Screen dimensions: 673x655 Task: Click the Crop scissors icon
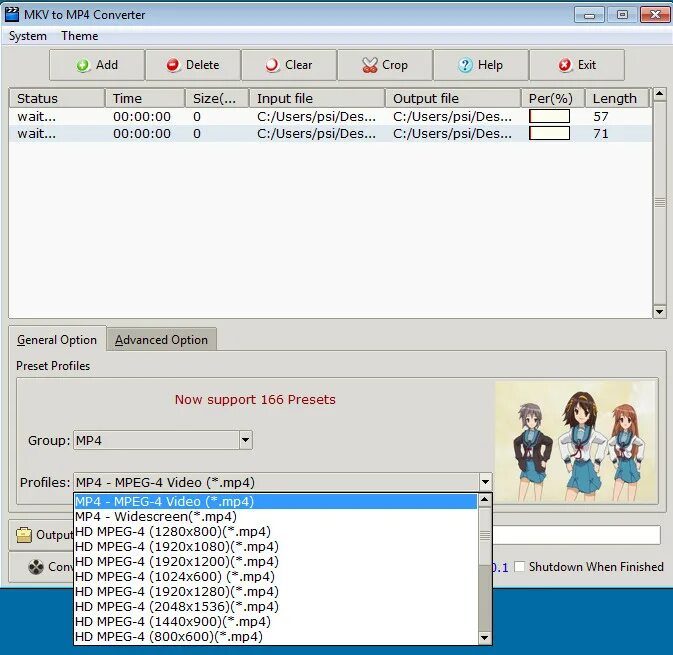pos(370,65)
